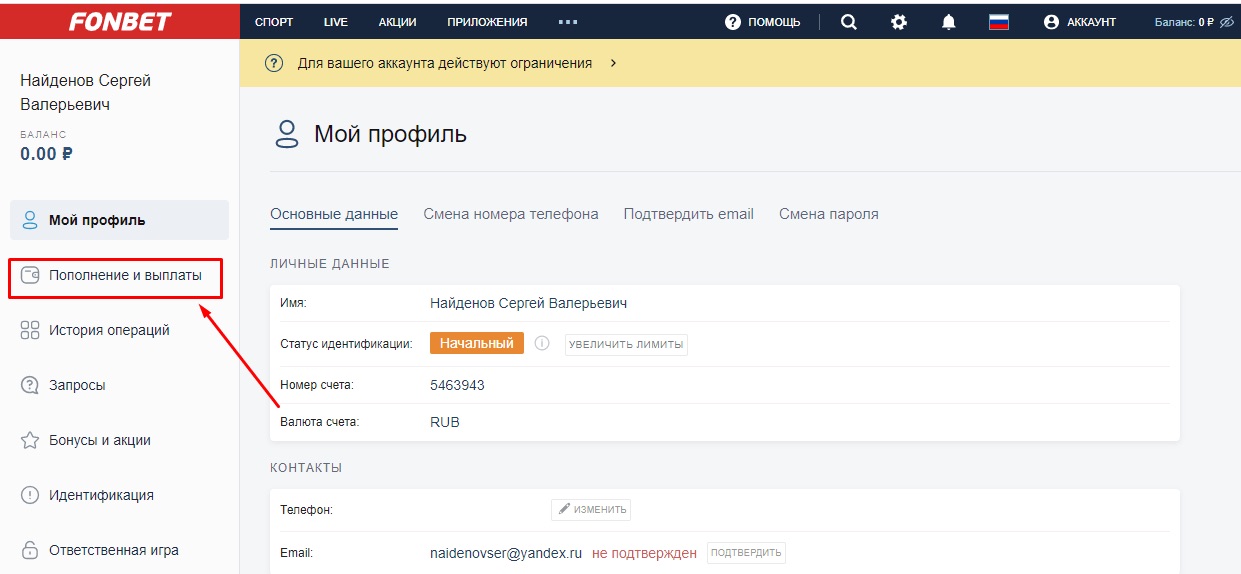
Task: Click the question bubble icon for Запросы
Action: point(30,385)
